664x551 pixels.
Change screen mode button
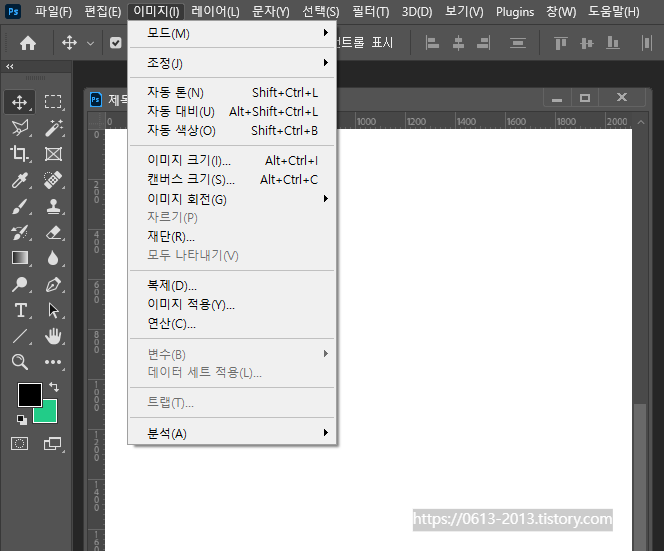53,443
